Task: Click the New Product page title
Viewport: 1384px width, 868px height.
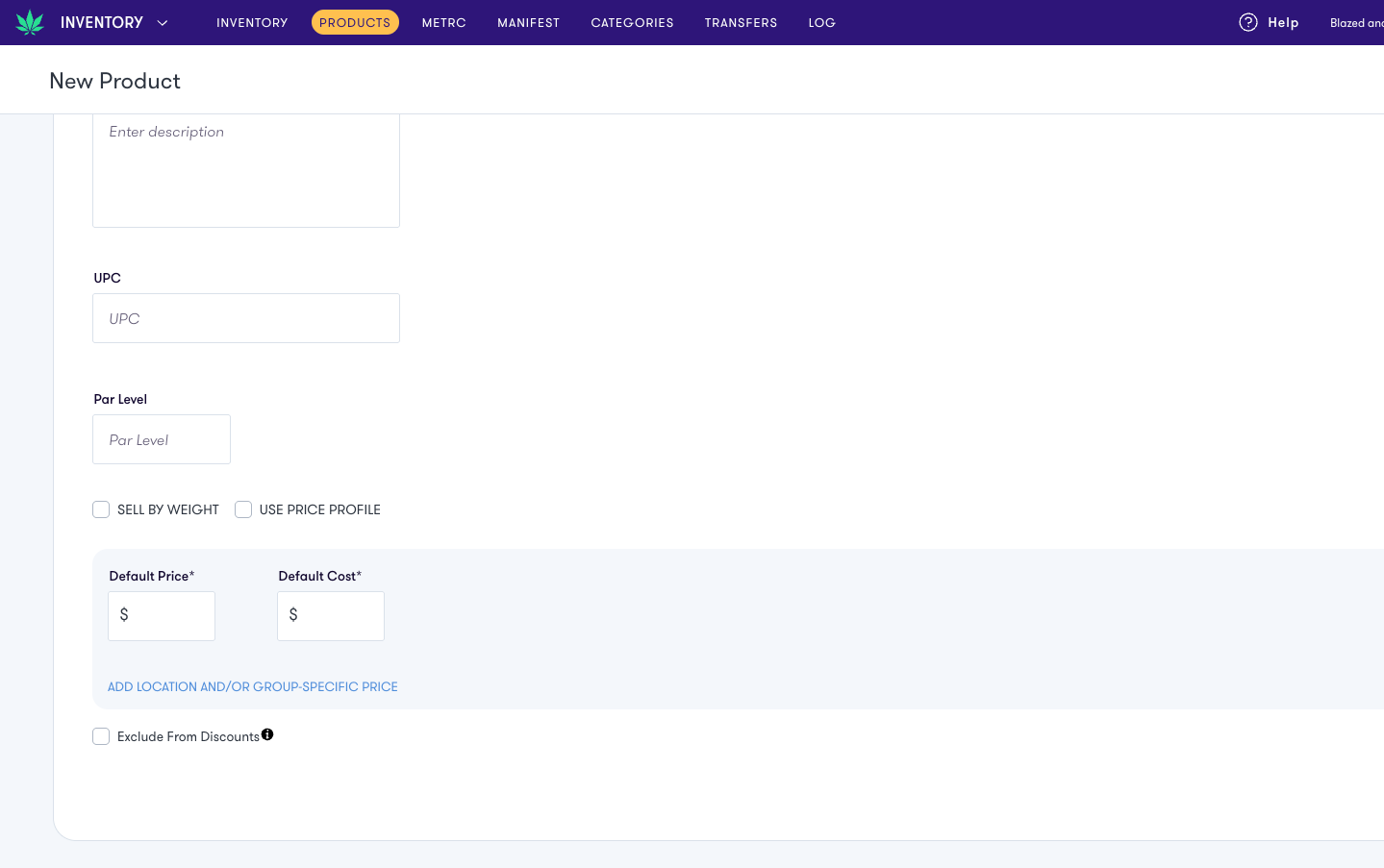Action: [x=114, y=81]
